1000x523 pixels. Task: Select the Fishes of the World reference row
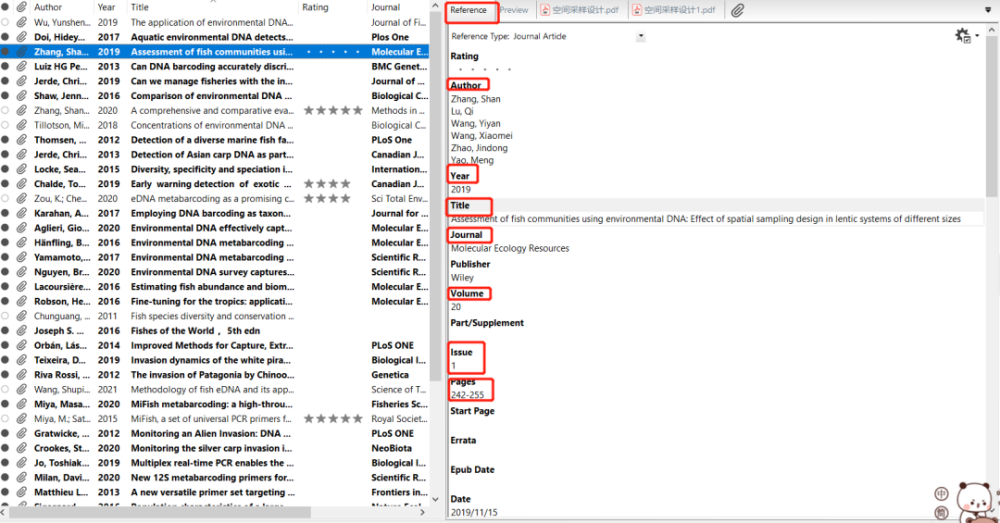click(214, 330)
